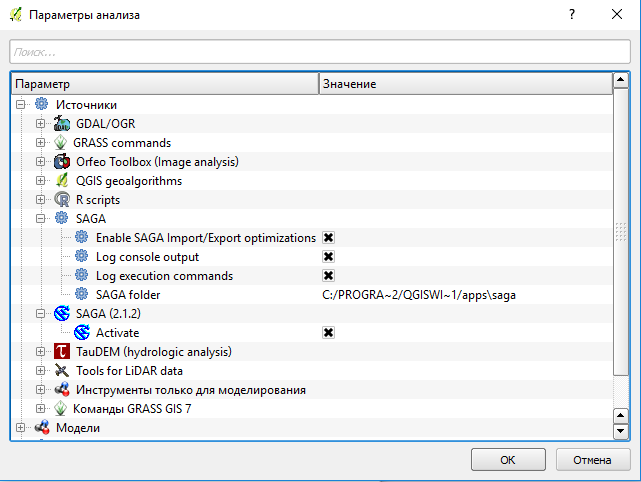Select the TauDEM (hydrologic analysis) label

click(x=154, y=352)
